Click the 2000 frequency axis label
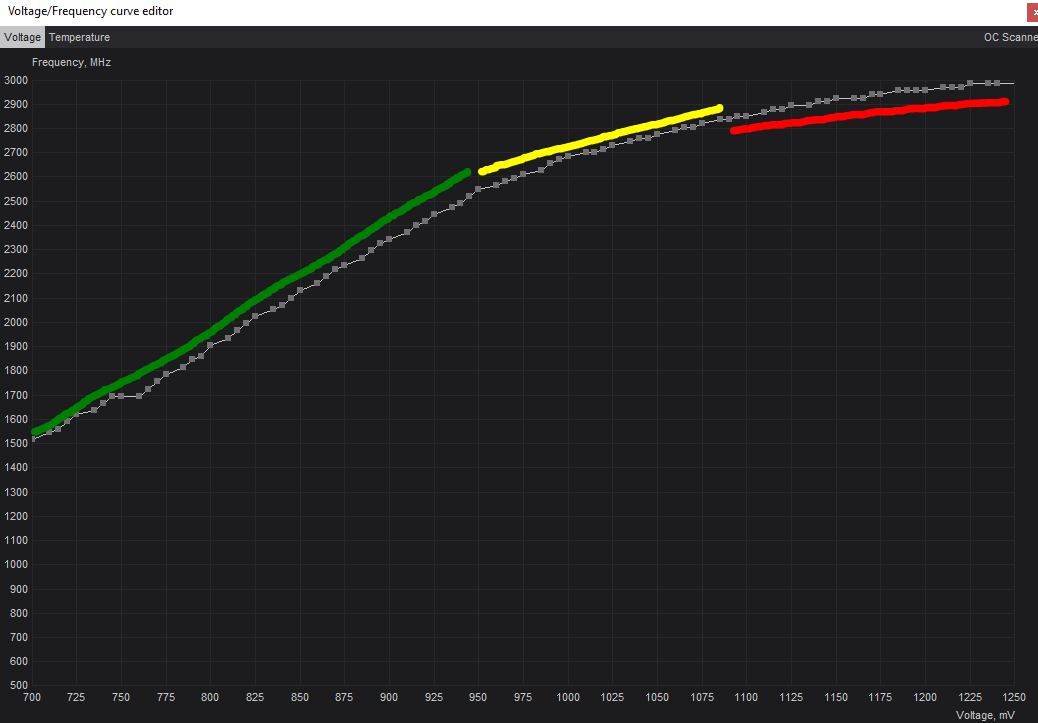Image resolution: width=1038 pixels, height=723 pixels. (16, 322)
